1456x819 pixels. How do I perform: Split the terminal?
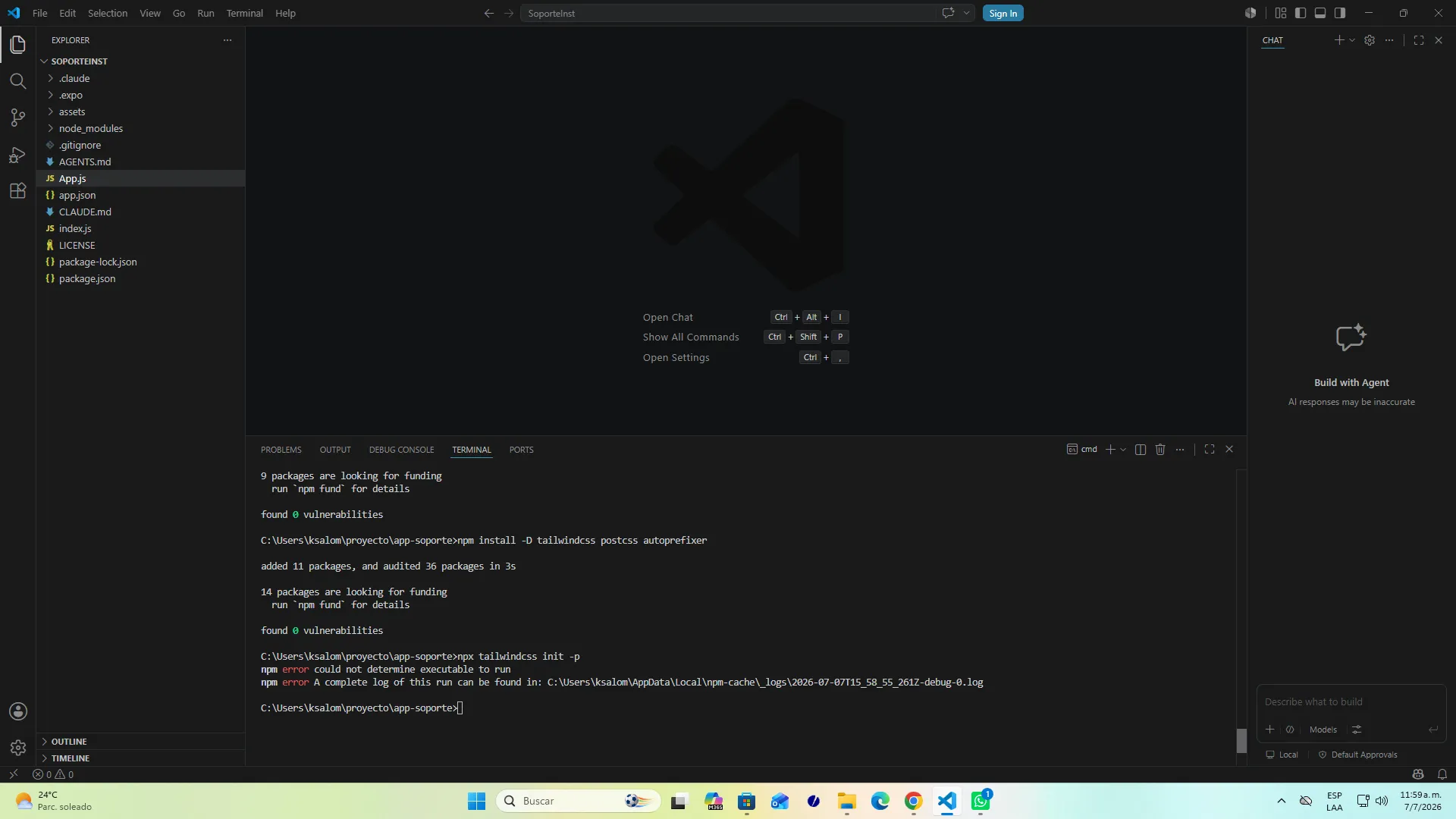pyautogui.click(x=1141, y=450)
